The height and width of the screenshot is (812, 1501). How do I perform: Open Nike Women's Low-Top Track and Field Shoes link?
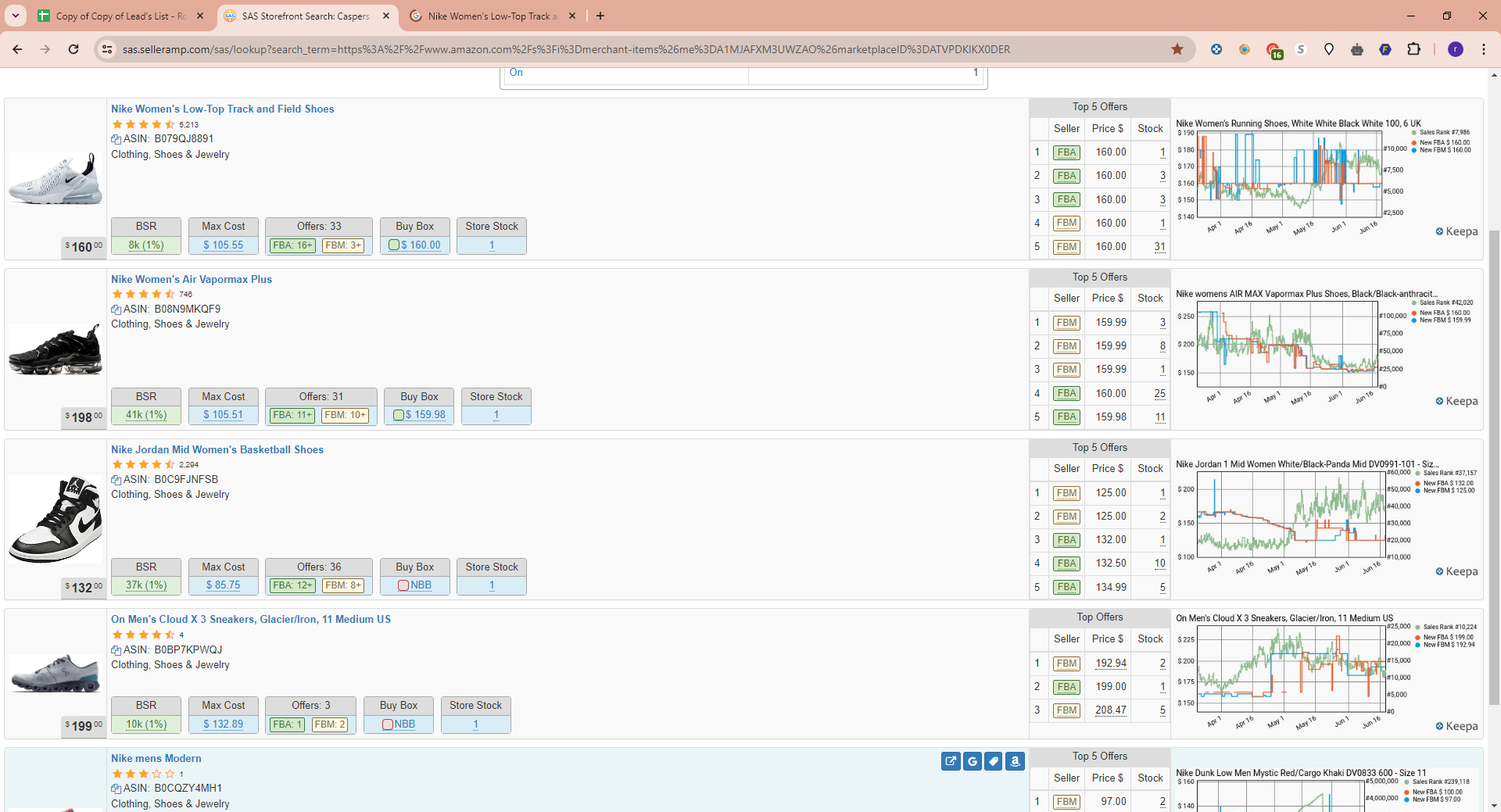click(222, 109)
